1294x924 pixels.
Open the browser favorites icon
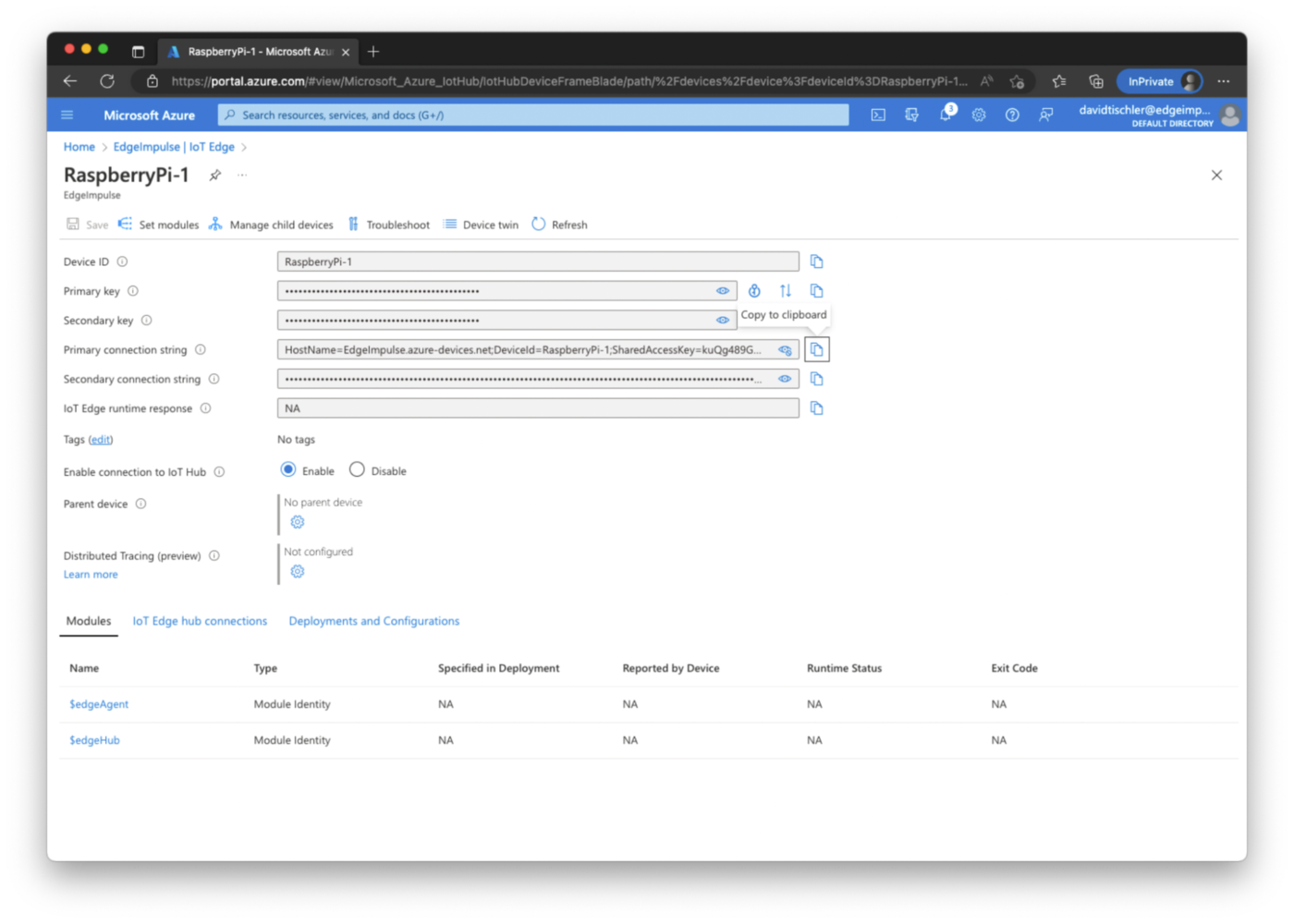[x=1059, y=81]
